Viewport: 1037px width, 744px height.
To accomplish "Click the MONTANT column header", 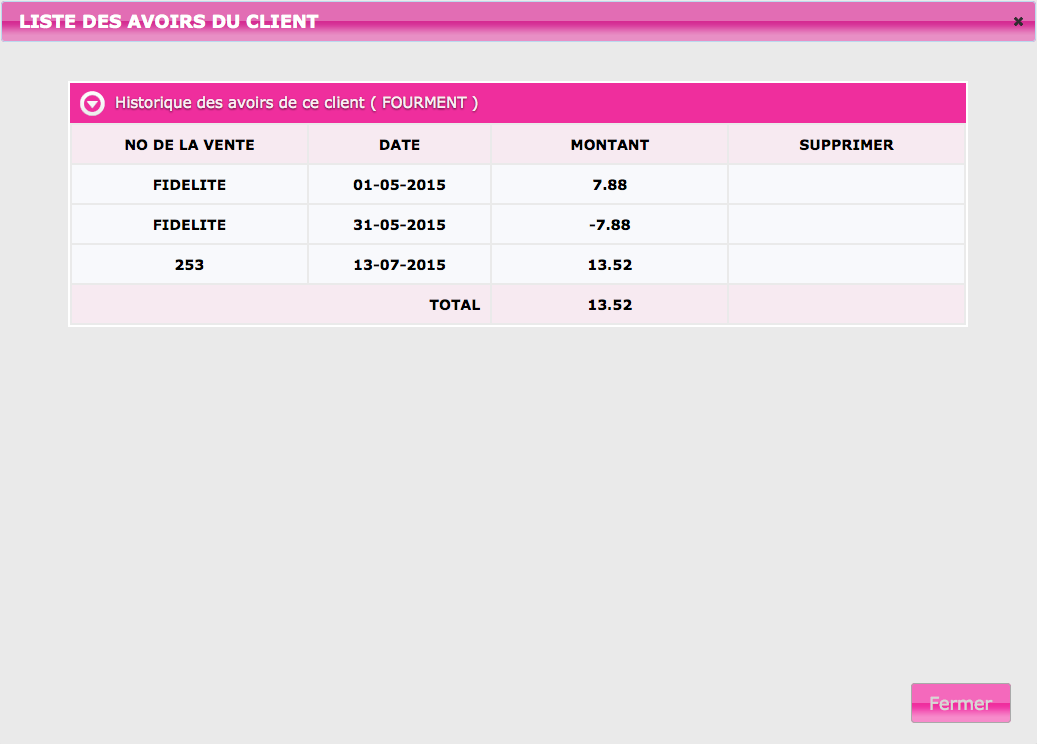I will click(609, 145).
